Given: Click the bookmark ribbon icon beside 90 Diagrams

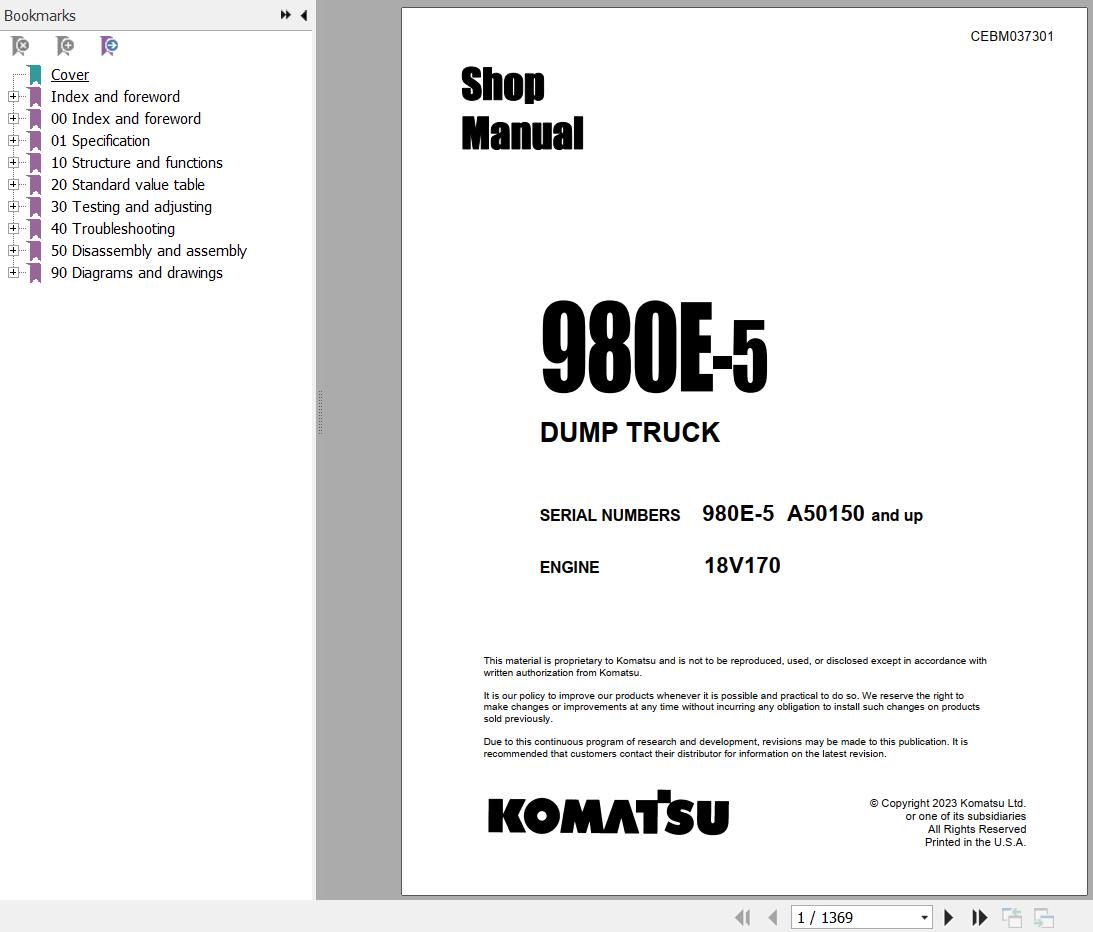Looking at the screenshot, I should 35,273.
